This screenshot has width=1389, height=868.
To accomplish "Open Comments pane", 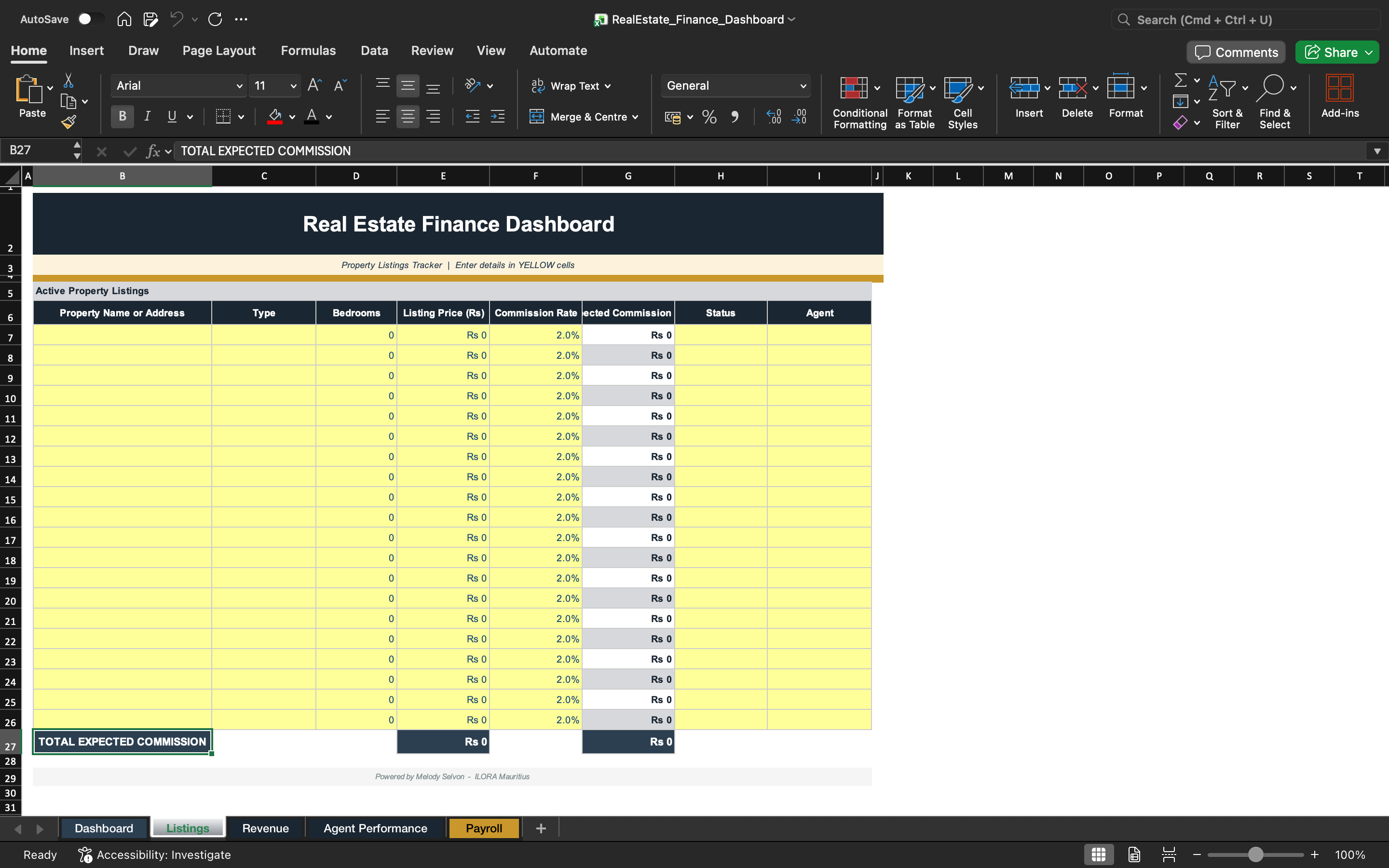I will click(1236, 52).
